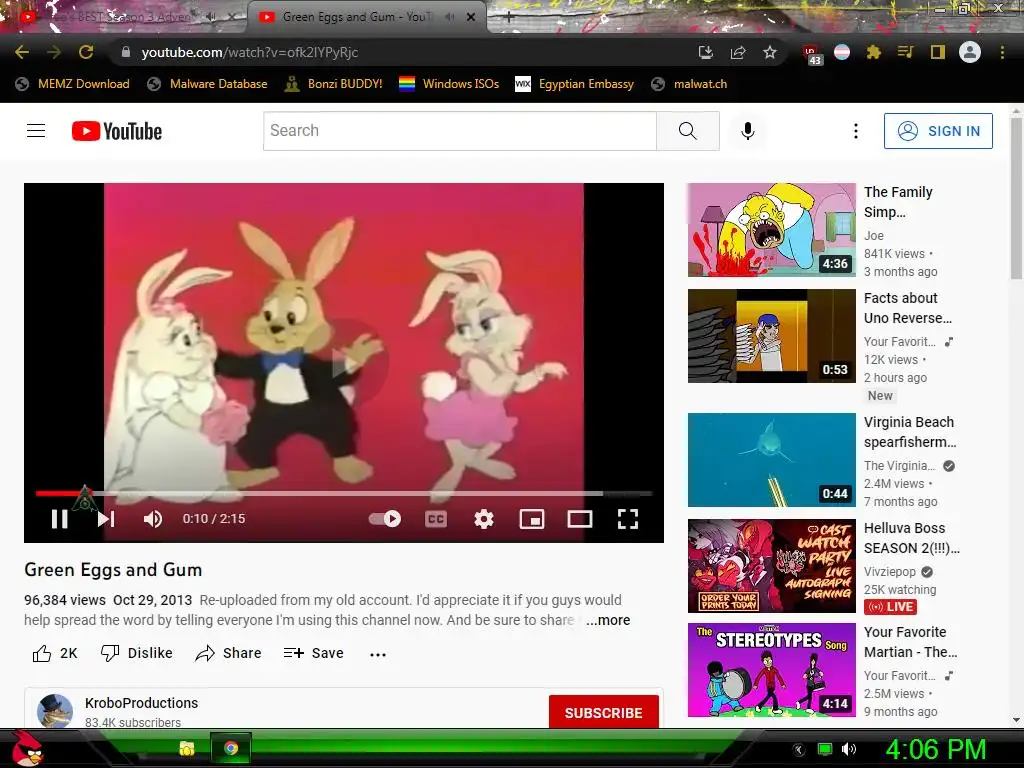Reload the page
The width and height of the screenshot is (1024, 768).
[x=86, y=52]
